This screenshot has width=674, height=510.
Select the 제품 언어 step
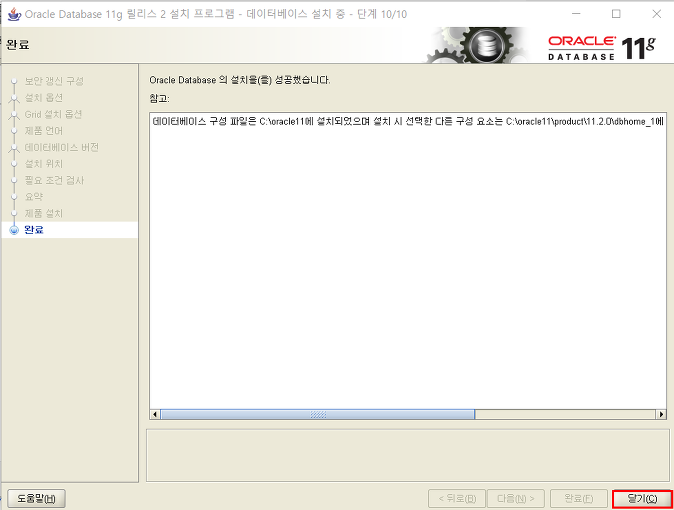tap(43, 131)
